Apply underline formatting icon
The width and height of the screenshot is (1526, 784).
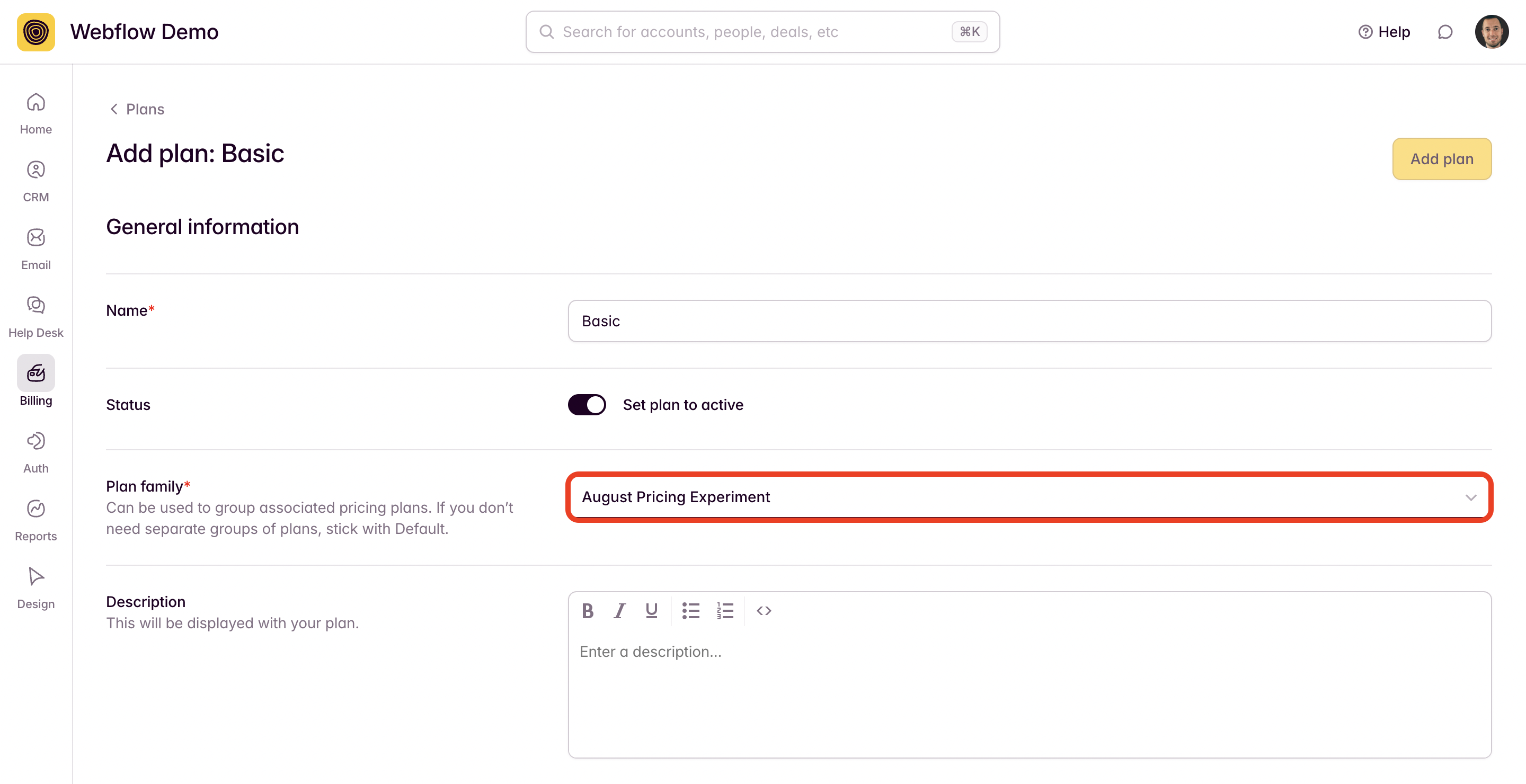click(651, 610)
